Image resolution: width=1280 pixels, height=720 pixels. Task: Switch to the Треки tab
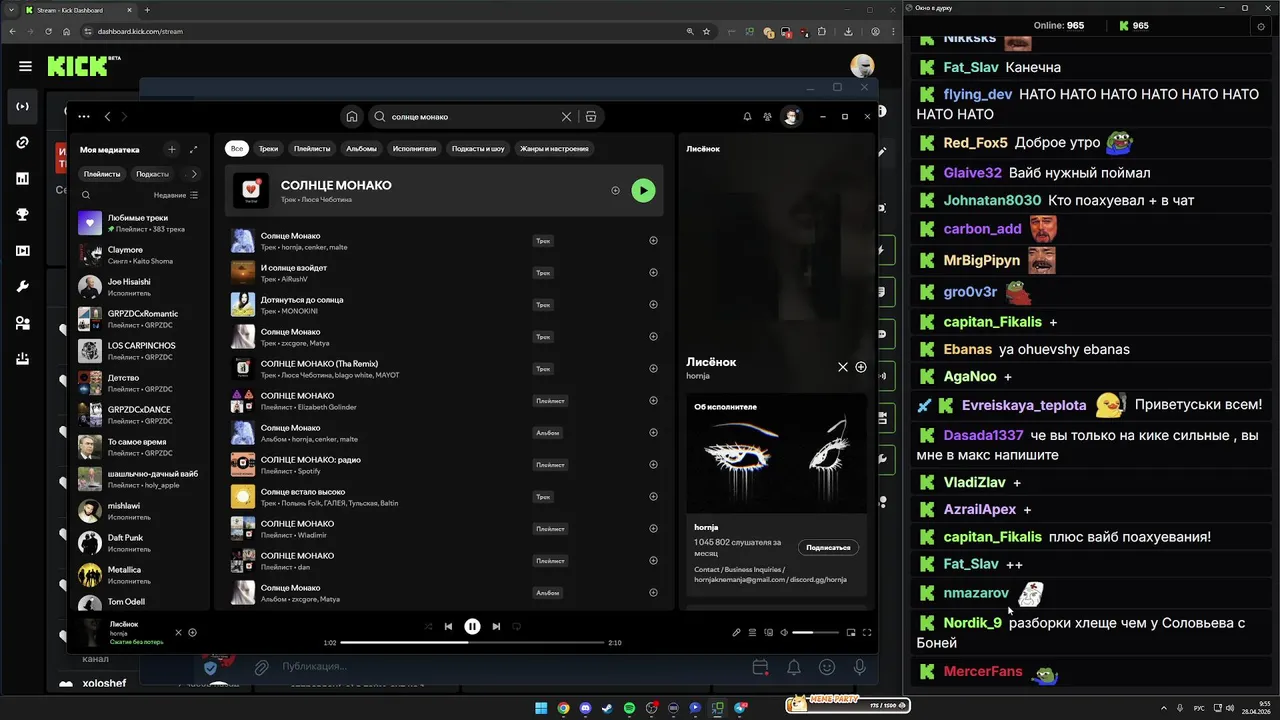[268, 148]
